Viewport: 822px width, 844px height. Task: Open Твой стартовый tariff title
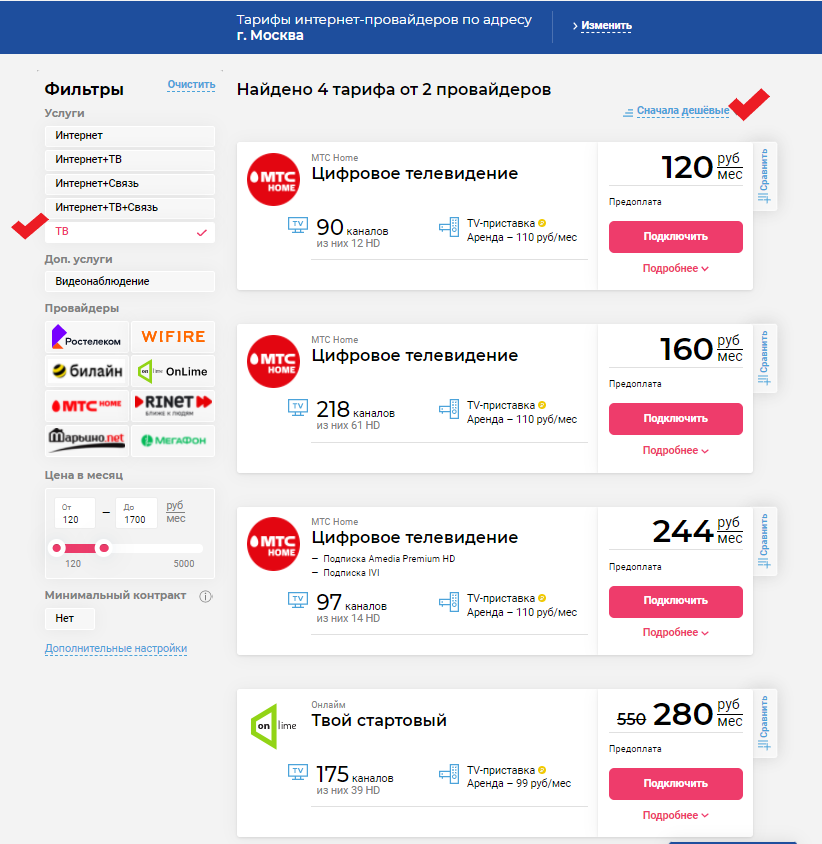(x=379, y=720)
